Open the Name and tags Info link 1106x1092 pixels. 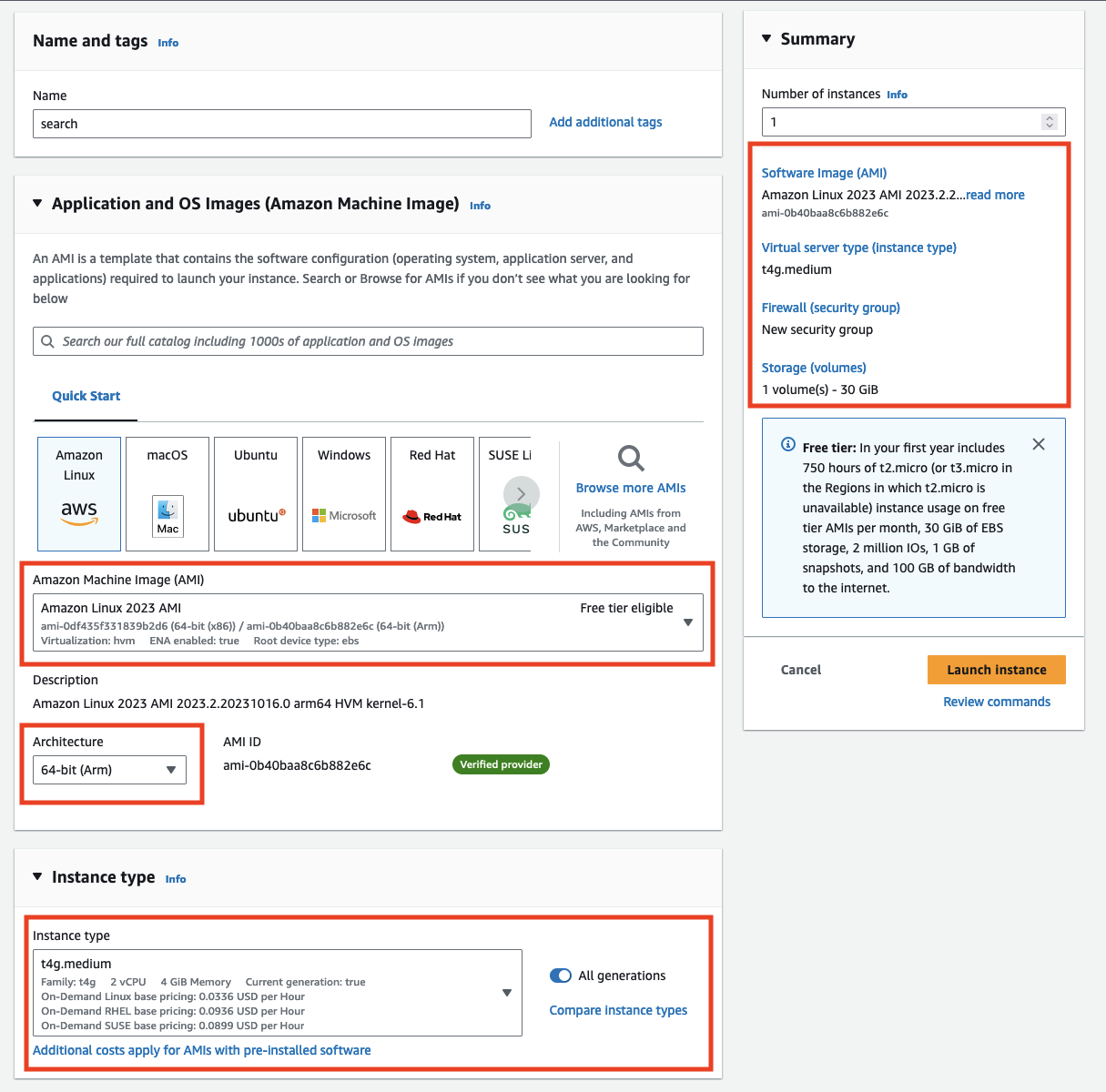coord(168,43)
